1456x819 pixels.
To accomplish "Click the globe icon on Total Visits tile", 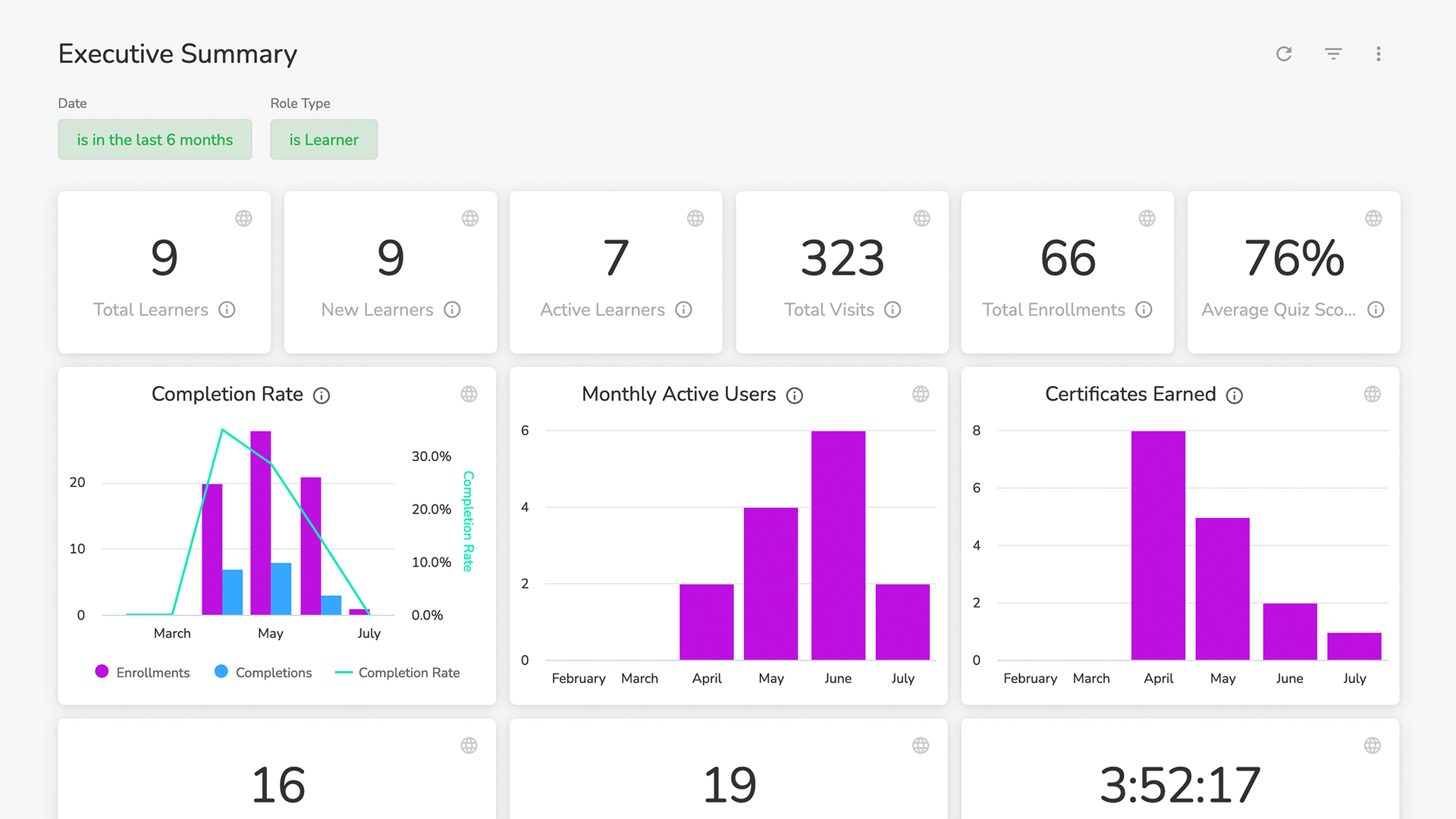I will (x=921, y=218).
